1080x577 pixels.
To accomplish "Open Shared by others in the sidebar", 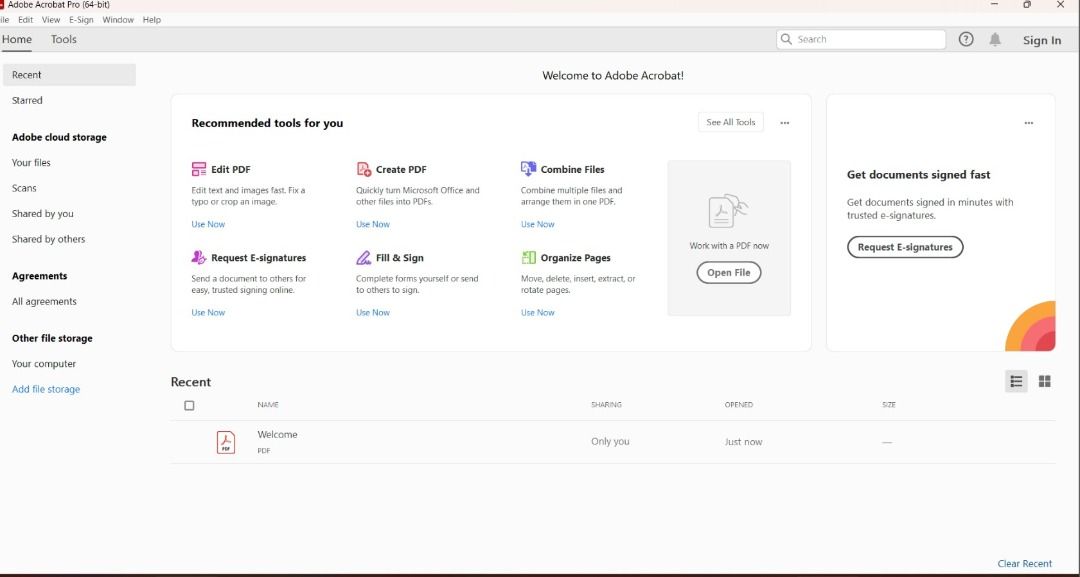I will 48,240.
